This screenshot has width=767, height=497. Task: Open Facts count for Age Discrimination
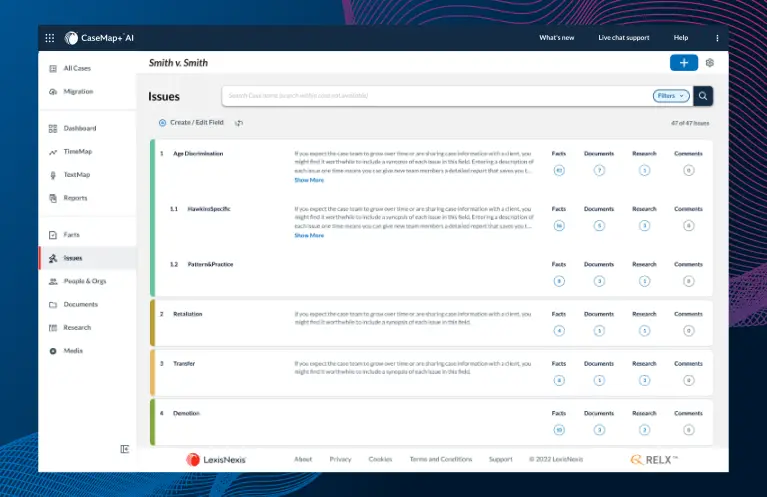pos(559,170)
